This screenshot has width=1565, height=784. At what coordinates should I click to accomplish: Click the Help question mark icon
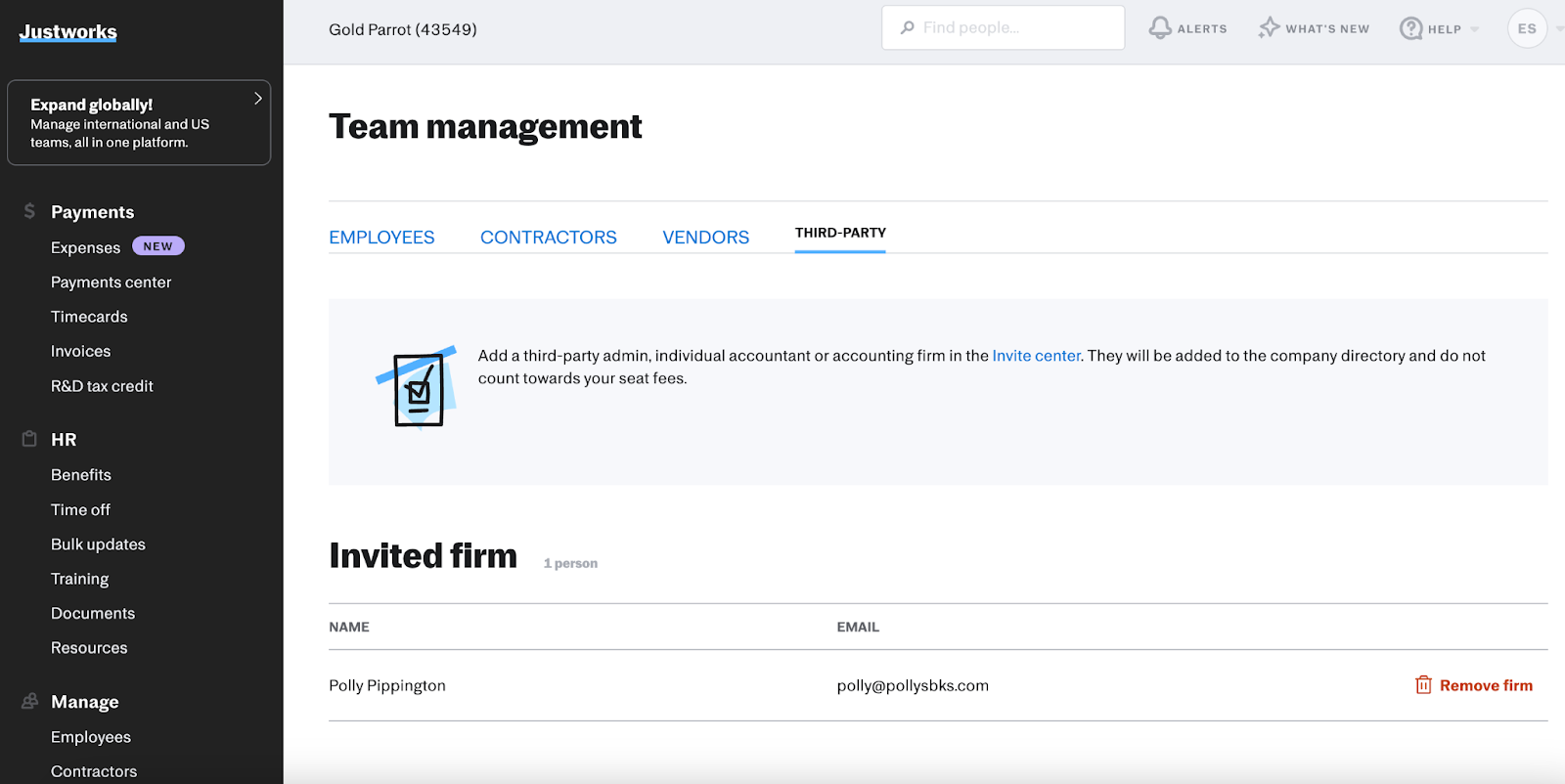click(x=1410, y=28)
